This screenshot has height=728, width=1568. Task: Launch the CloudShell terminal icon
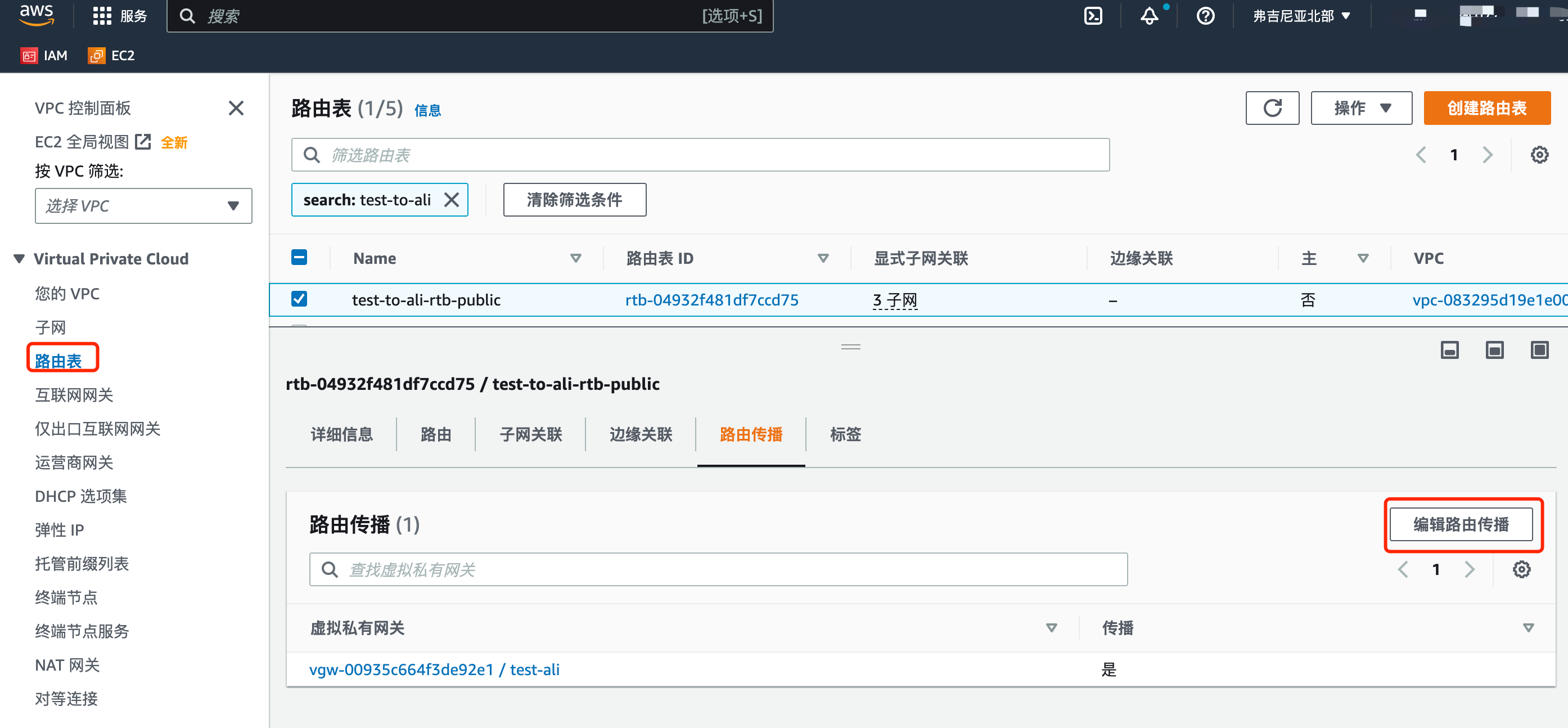(1093, 16)
